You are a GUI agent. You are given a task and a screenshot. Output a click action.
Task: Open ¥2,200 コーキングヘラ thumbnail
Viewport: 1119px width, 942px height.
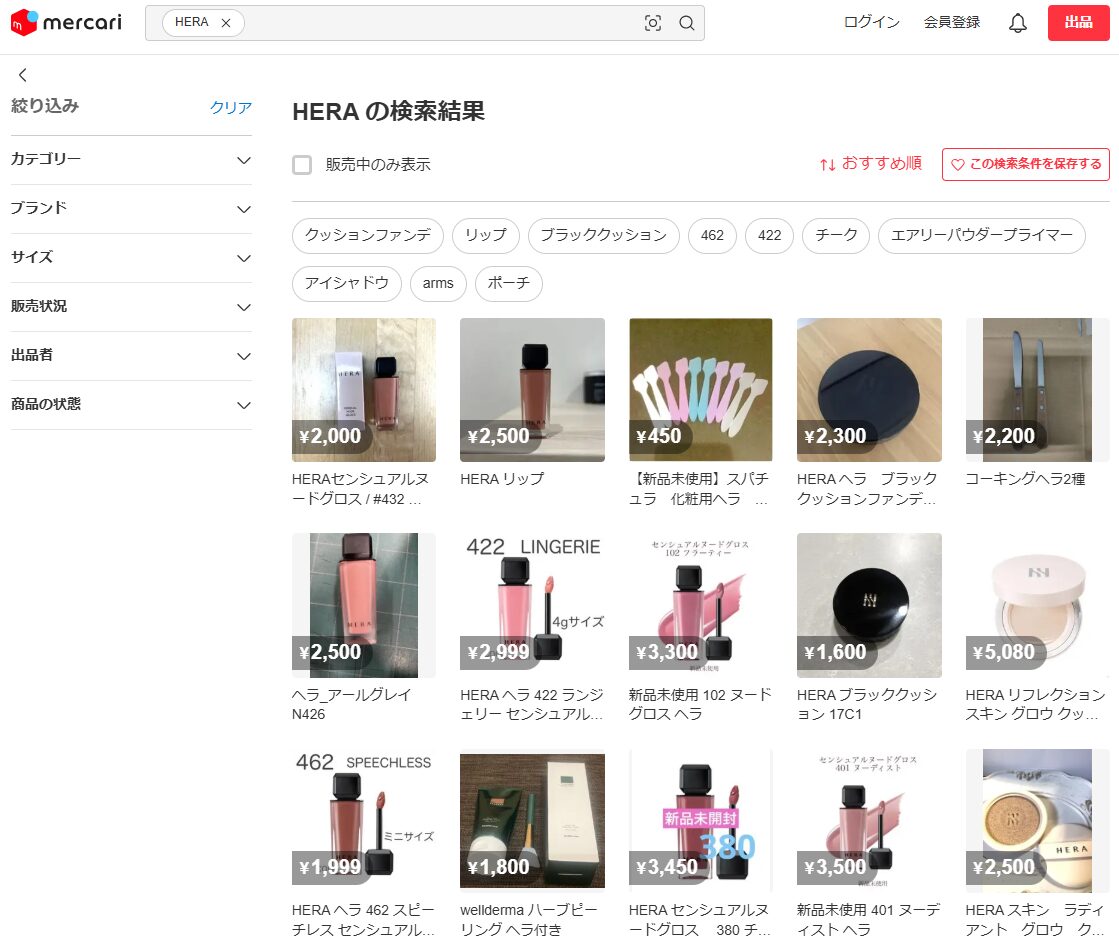(1038, 390)
